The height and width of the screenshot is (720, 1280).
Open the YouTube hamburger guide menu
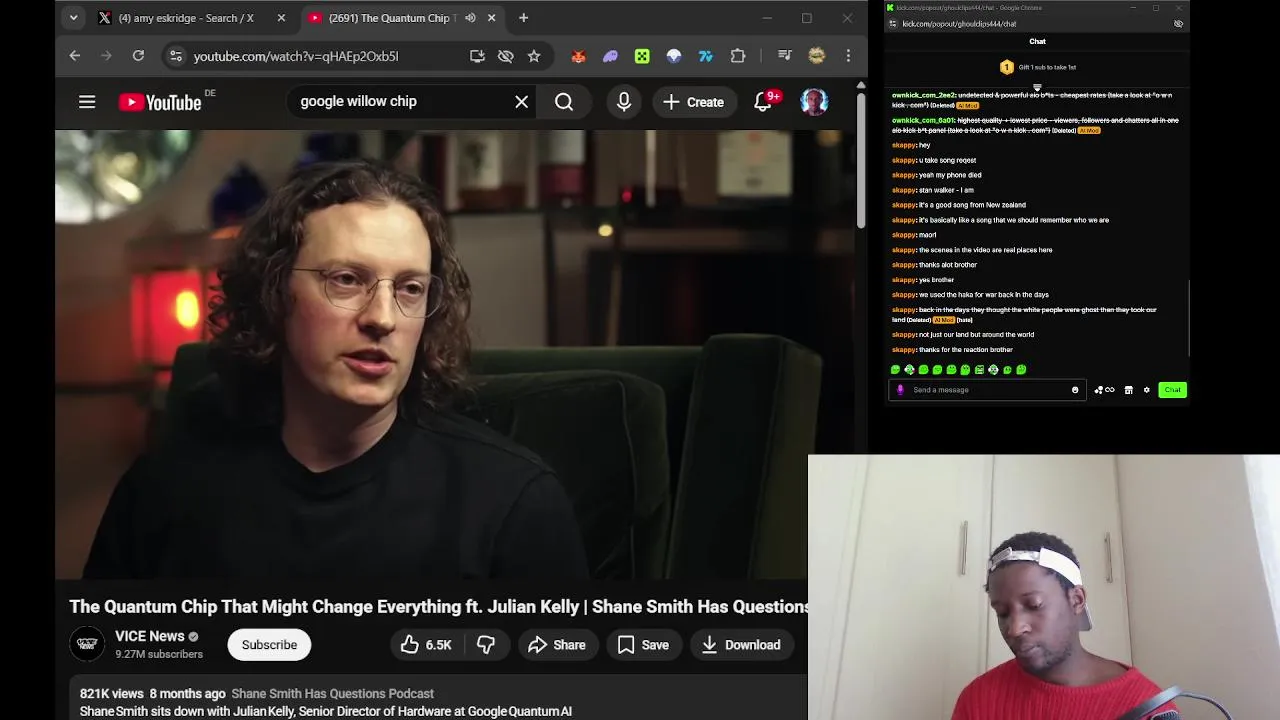click(x=87, y=101)
